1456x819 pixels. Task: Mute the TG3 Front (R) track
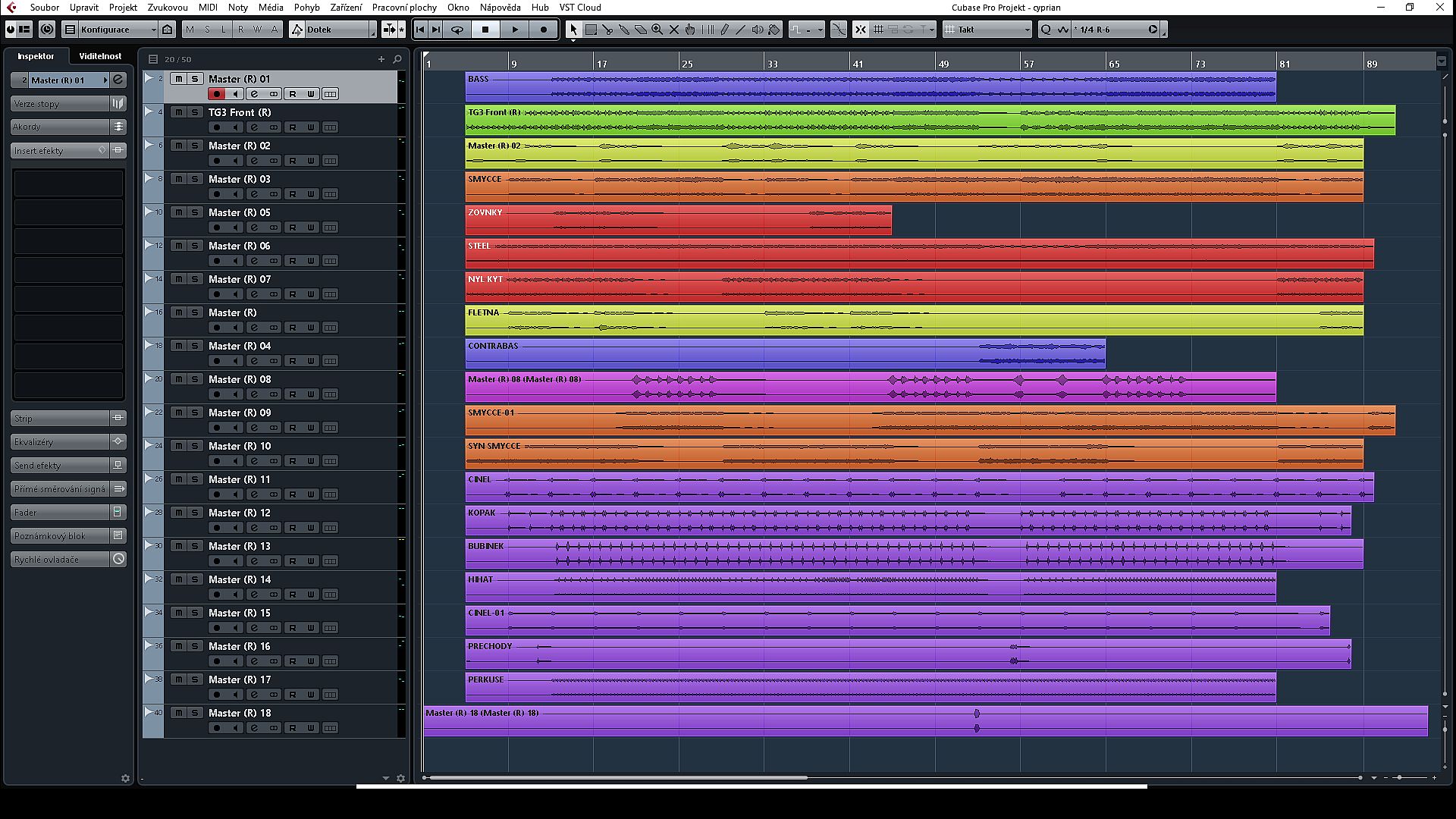coord(178,112)
